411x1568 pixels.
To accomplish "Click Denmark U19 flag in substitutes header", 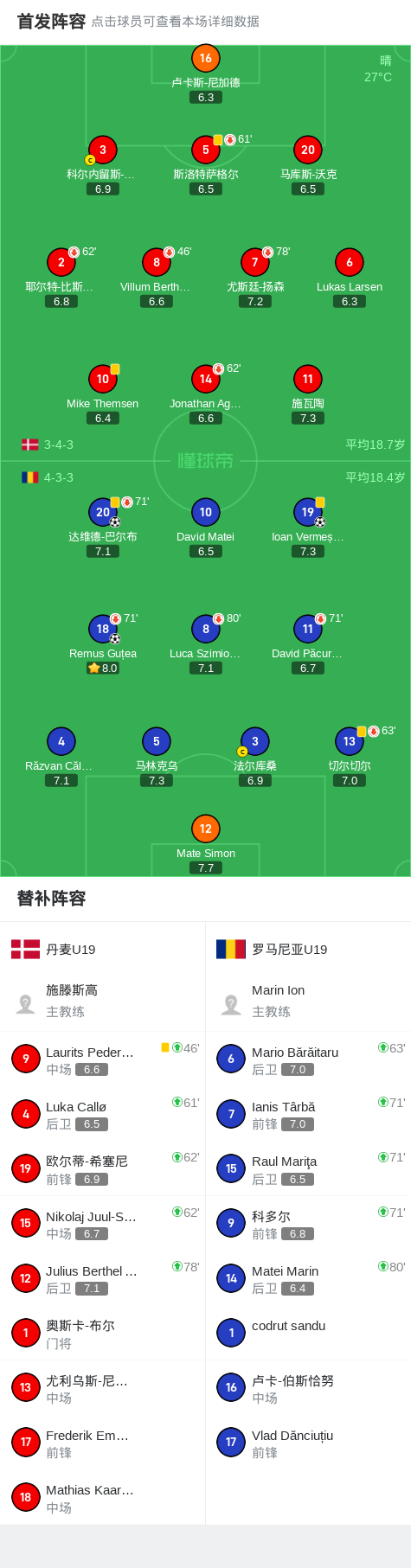I will (x=25, y=949).
